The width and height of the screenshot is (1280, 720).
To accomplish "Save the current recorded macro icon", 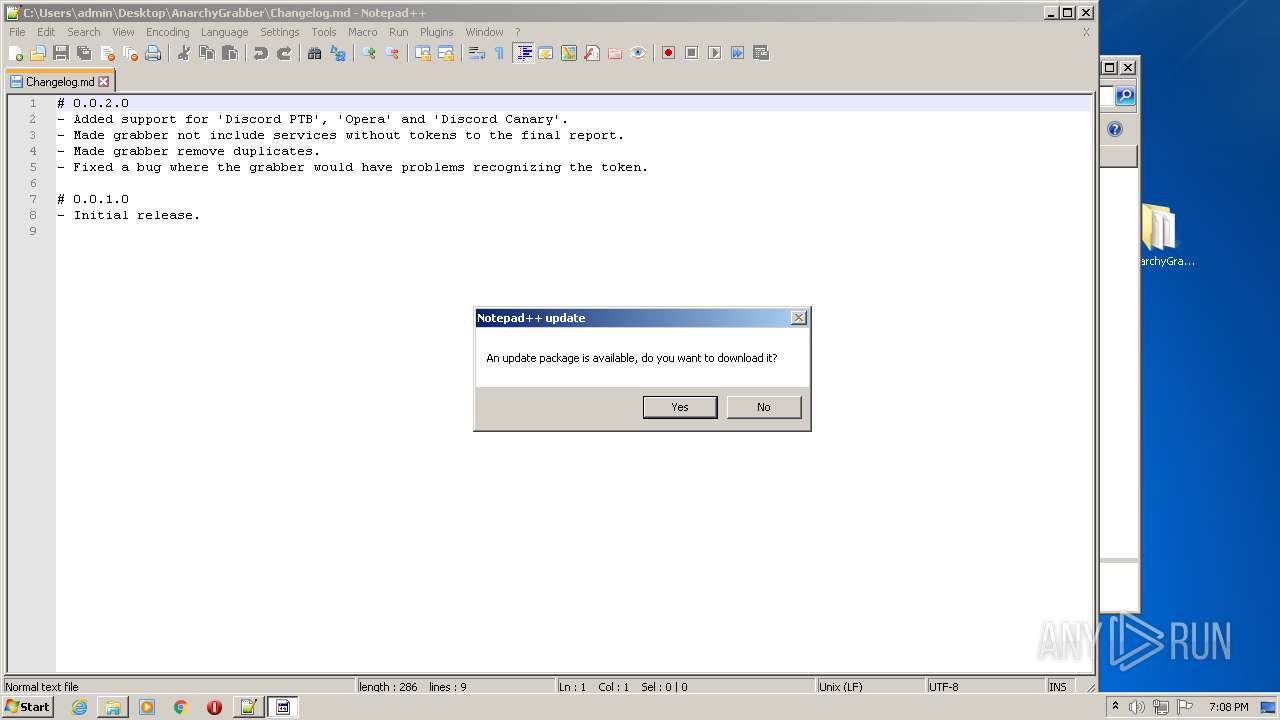I will coord(761,53).
